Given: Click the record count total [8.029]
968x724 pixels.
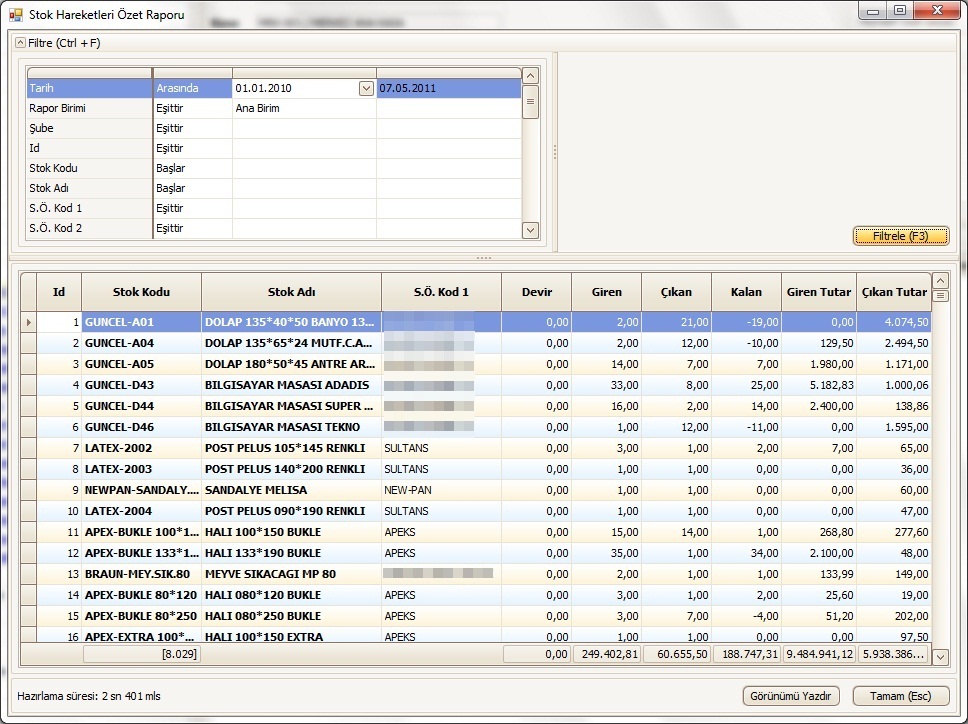Looking at the screenshot, I should click(x=141, y=654).
